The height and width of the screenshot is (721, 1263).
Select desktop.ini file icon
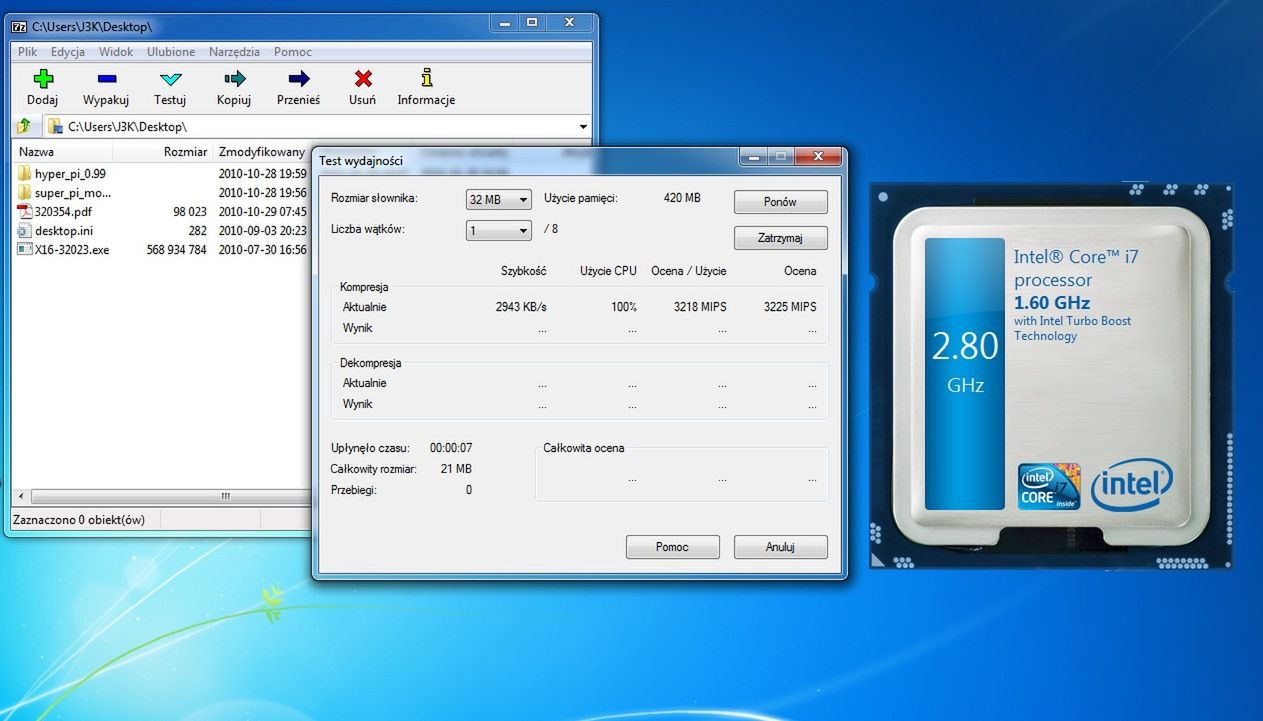point(25,230)
